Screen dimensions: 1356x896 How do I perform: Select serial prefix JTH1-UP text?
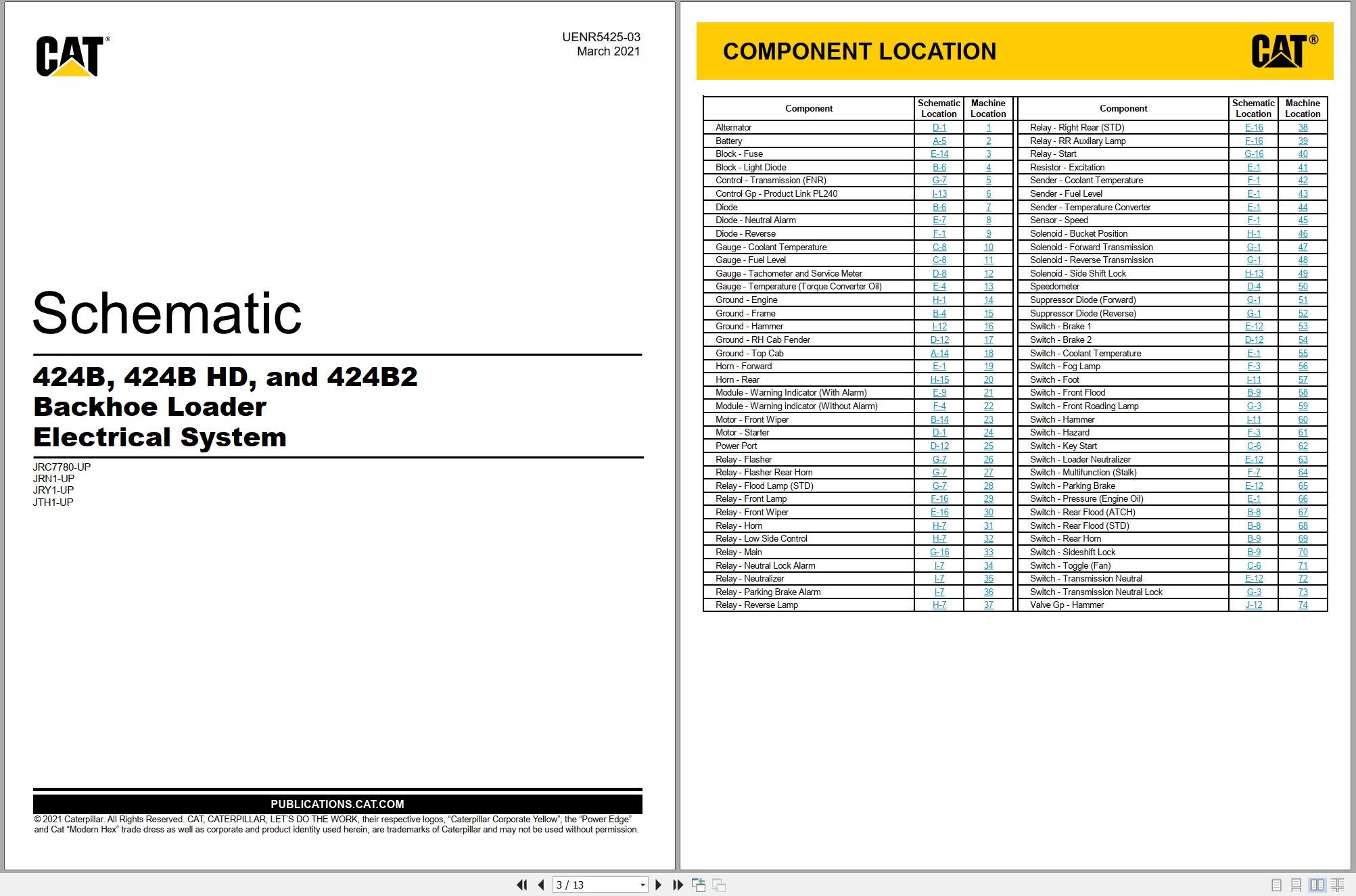tap(53, 502)
